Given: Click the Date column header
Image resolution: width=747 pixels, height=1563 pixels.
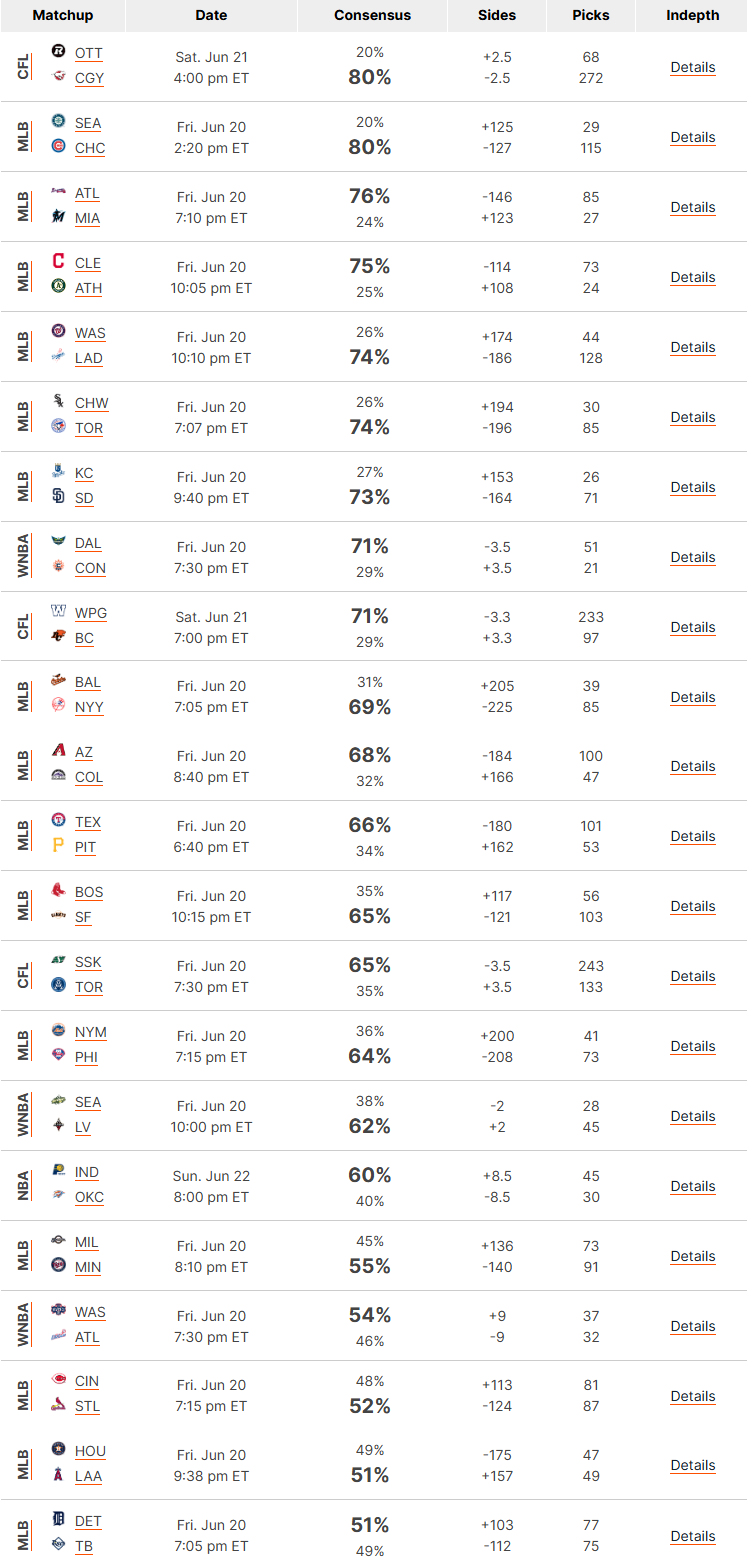Looking at the screenshot, I should pyautogui.click(x=211, y=15).
